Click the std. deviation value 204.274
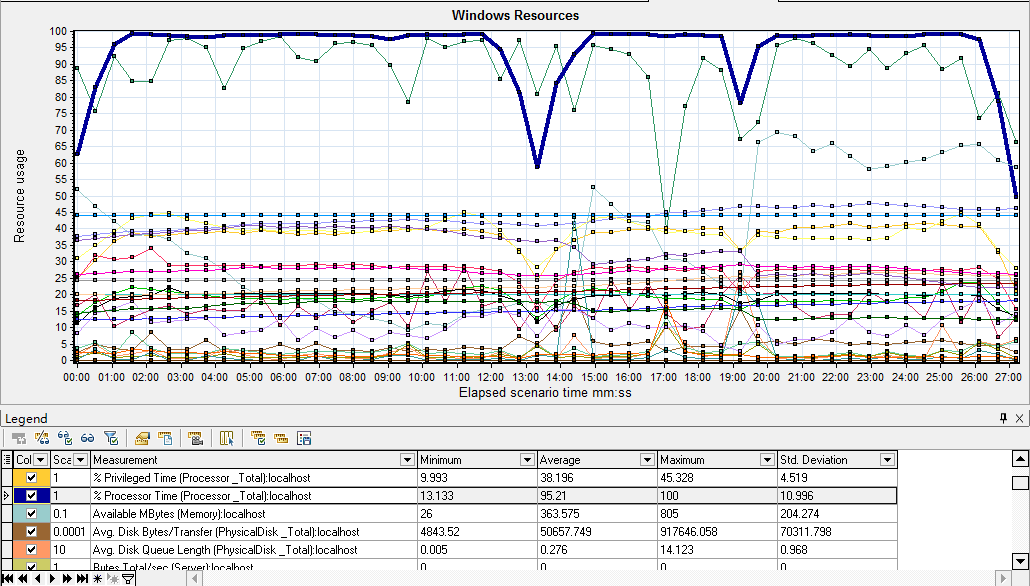1030x586 pixels. (800, 514)
